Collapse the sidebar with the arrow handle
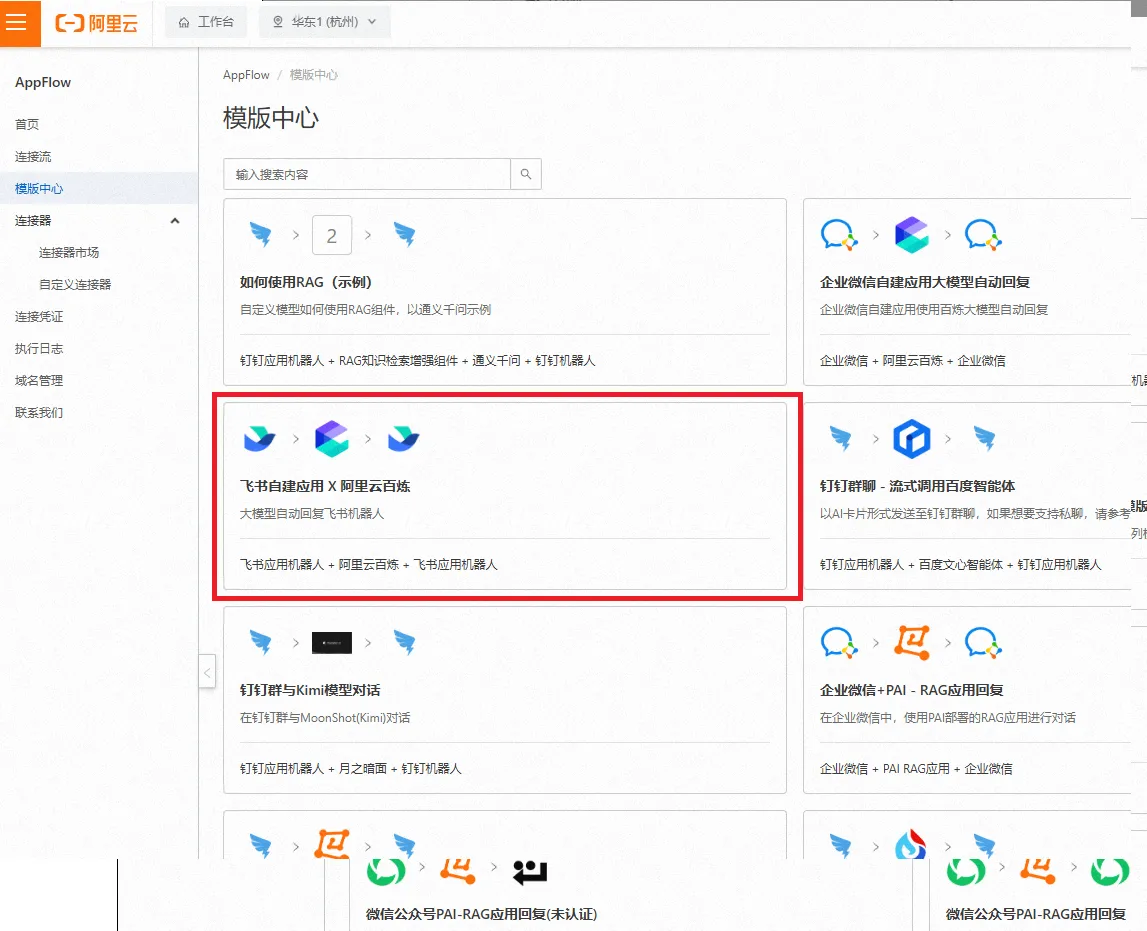The height and width of the screenshot is (931, 1147). (x=207, y=673)
